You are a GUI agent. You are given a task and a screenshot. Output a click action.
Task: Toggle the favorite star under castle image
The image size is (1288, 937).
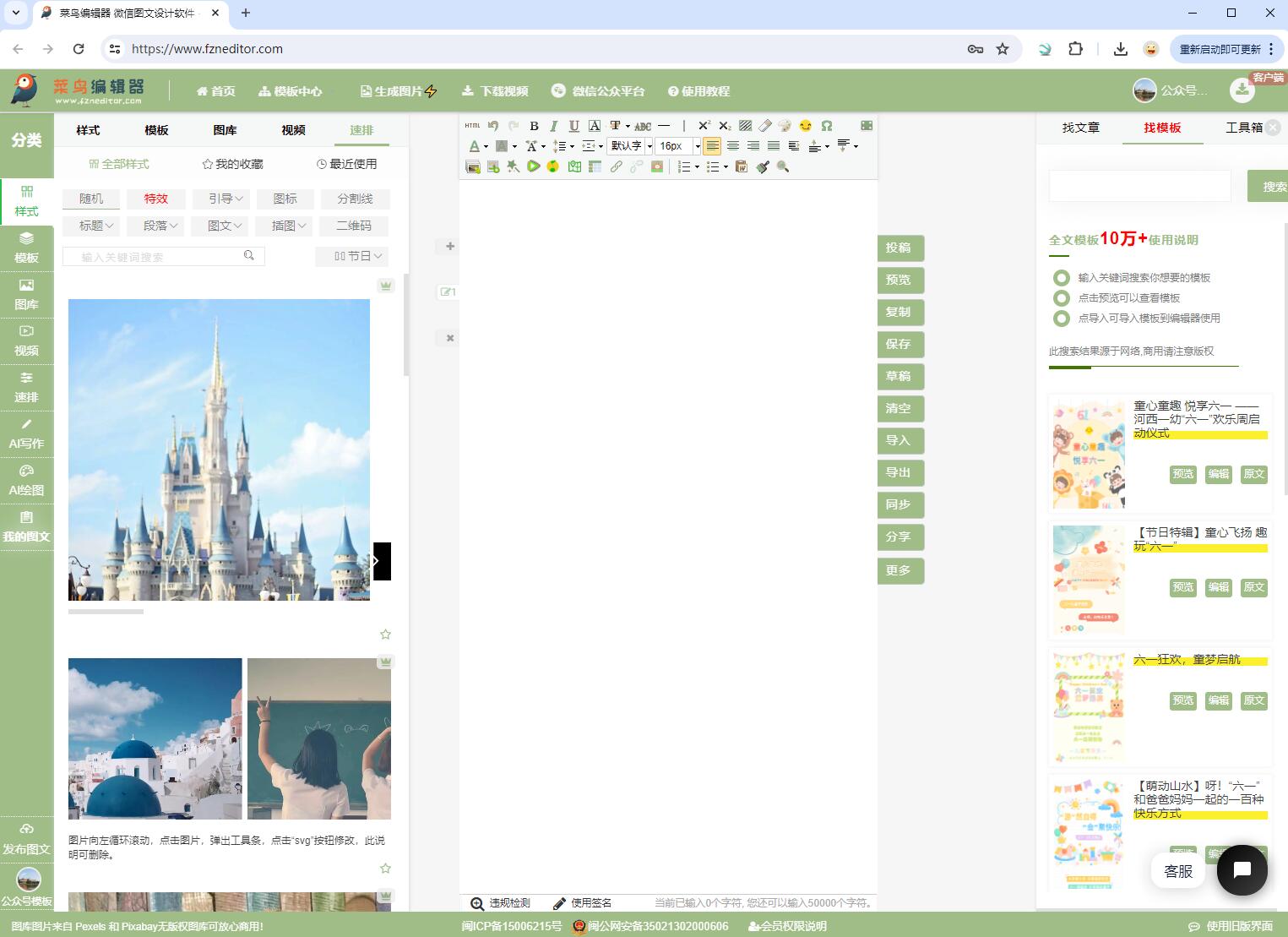coord(385,635)
